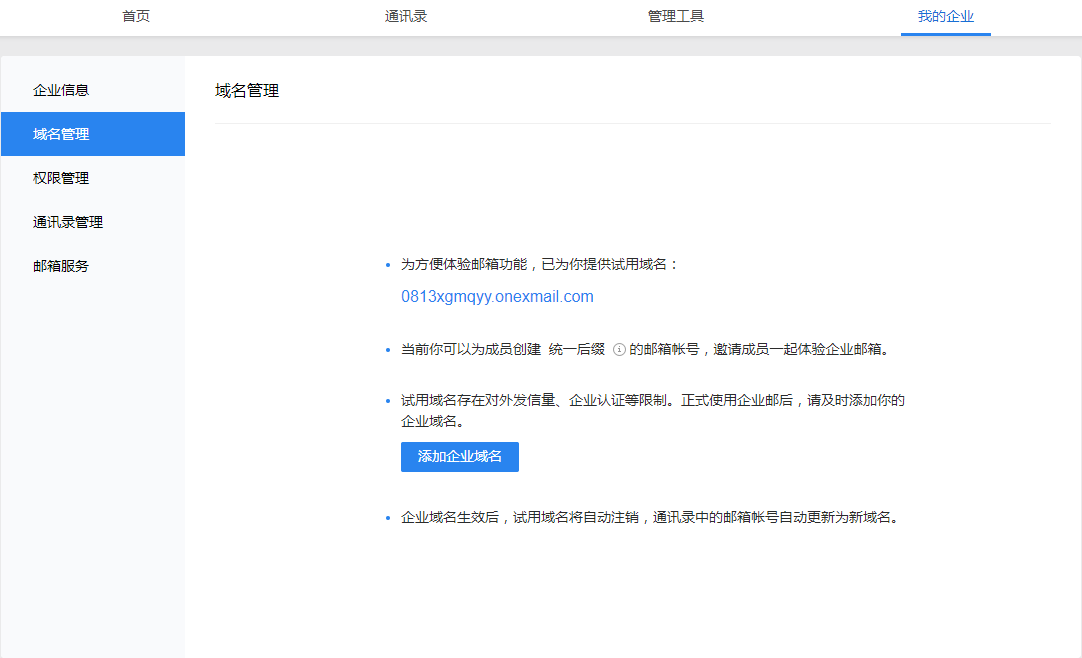
Task: Click the 添加企业域名 button
Action: click(459, 456)
